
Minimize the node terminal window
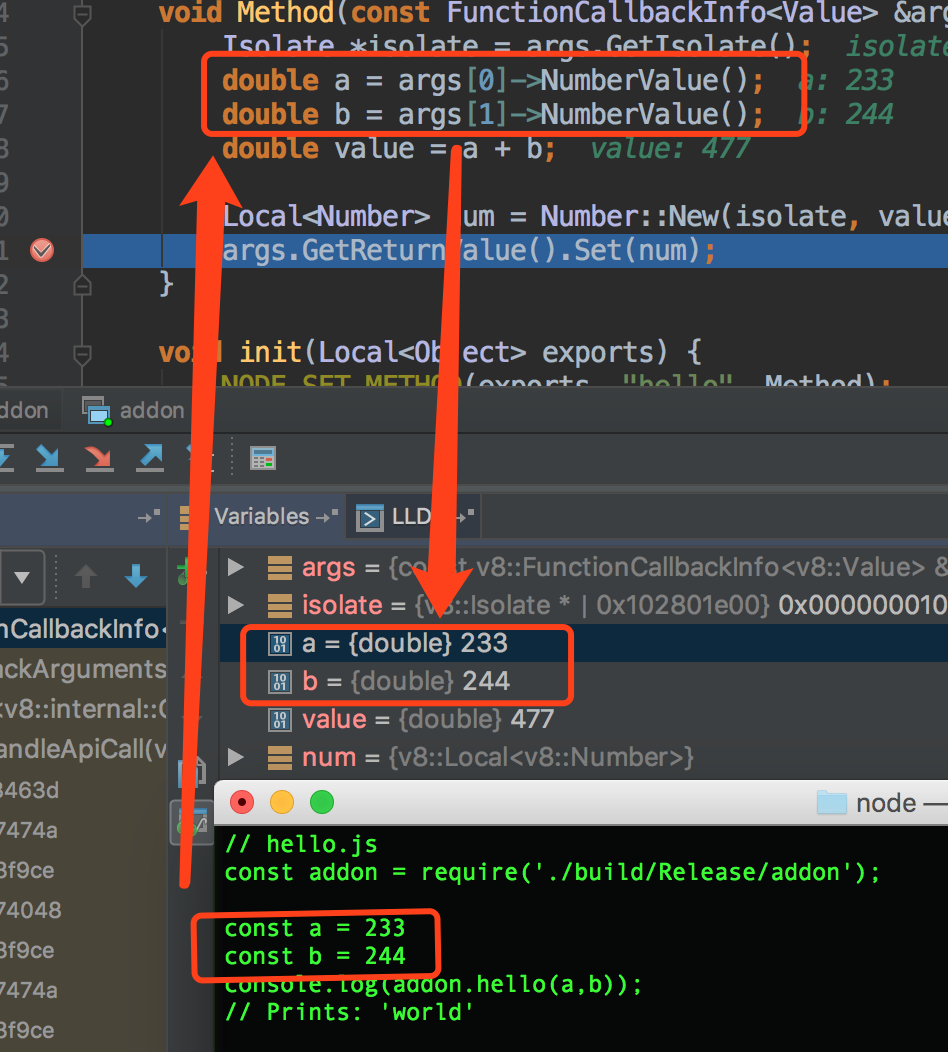[282, 802]
